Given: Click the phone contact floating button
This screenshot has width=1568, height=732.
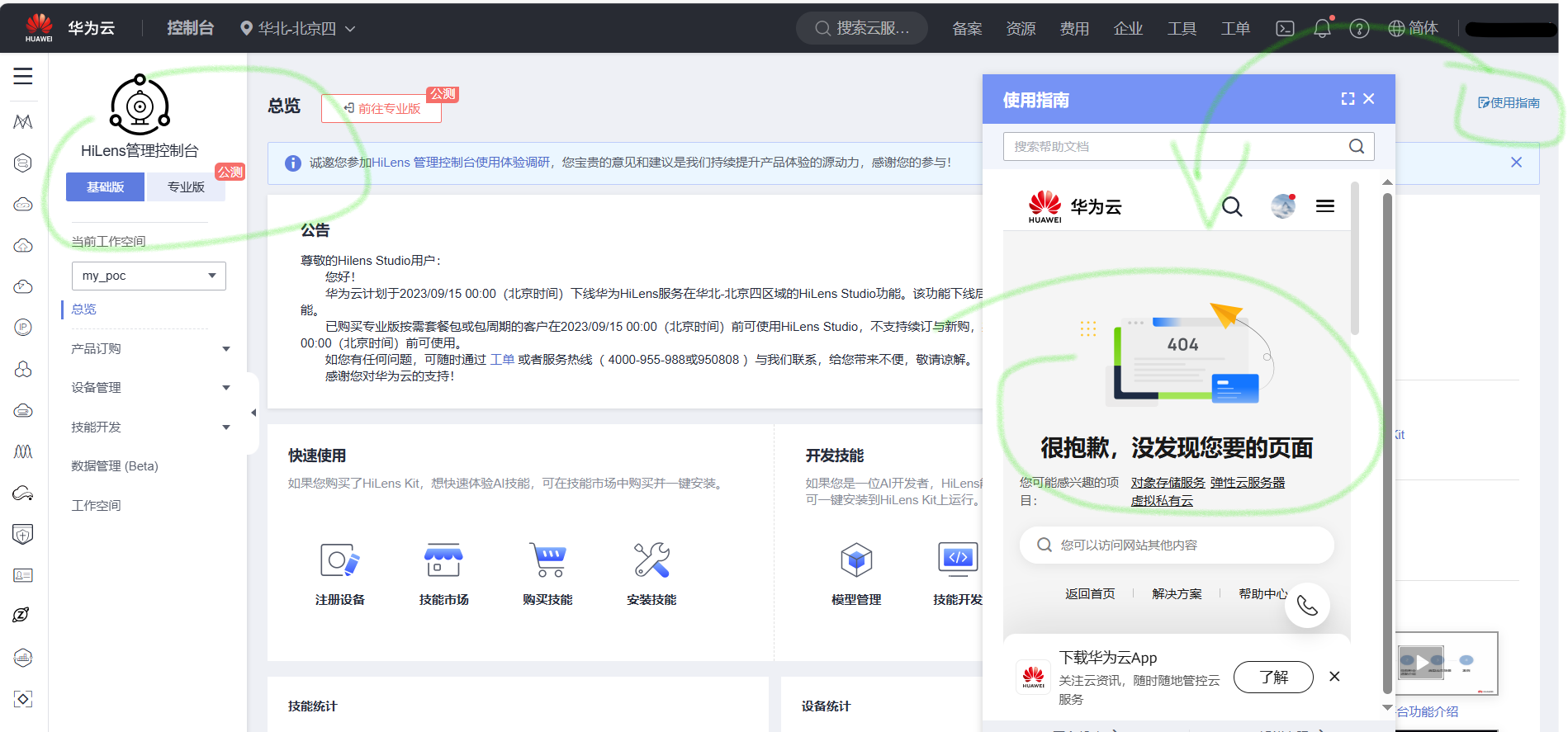Looking at the screenshot, I should coord(1307,606).
